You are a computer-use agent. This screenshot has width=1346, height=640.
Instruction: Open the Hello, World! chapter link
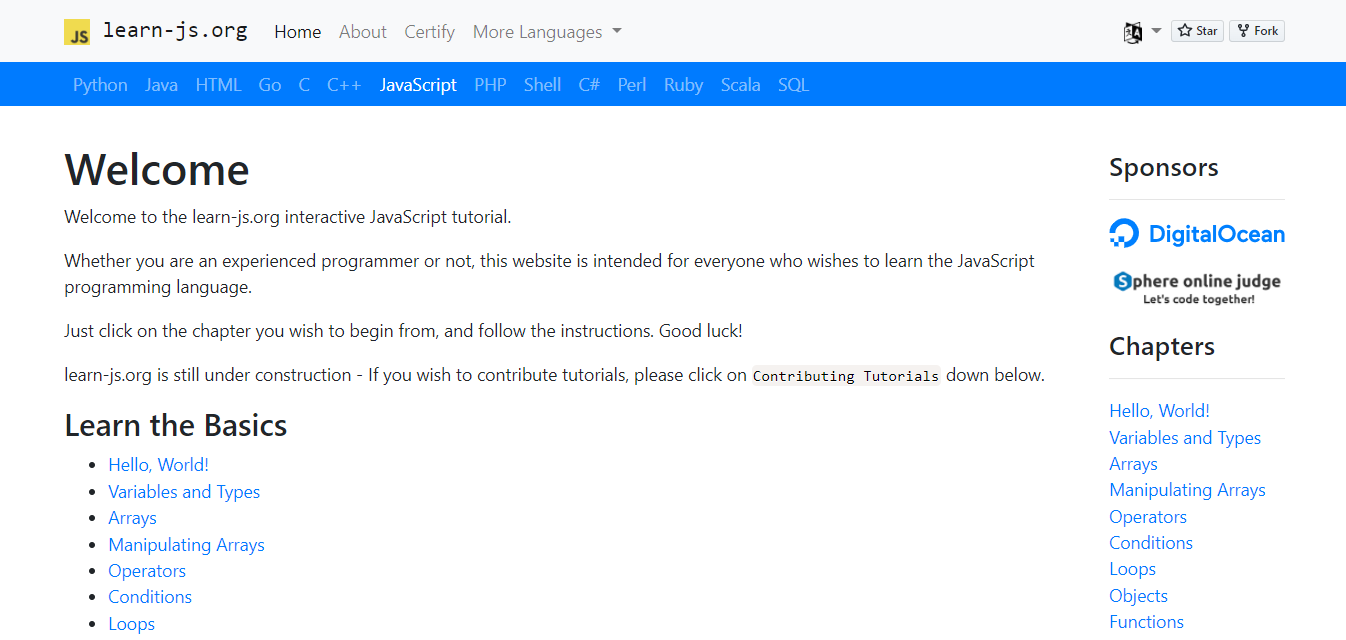click(x=158, y=464)
